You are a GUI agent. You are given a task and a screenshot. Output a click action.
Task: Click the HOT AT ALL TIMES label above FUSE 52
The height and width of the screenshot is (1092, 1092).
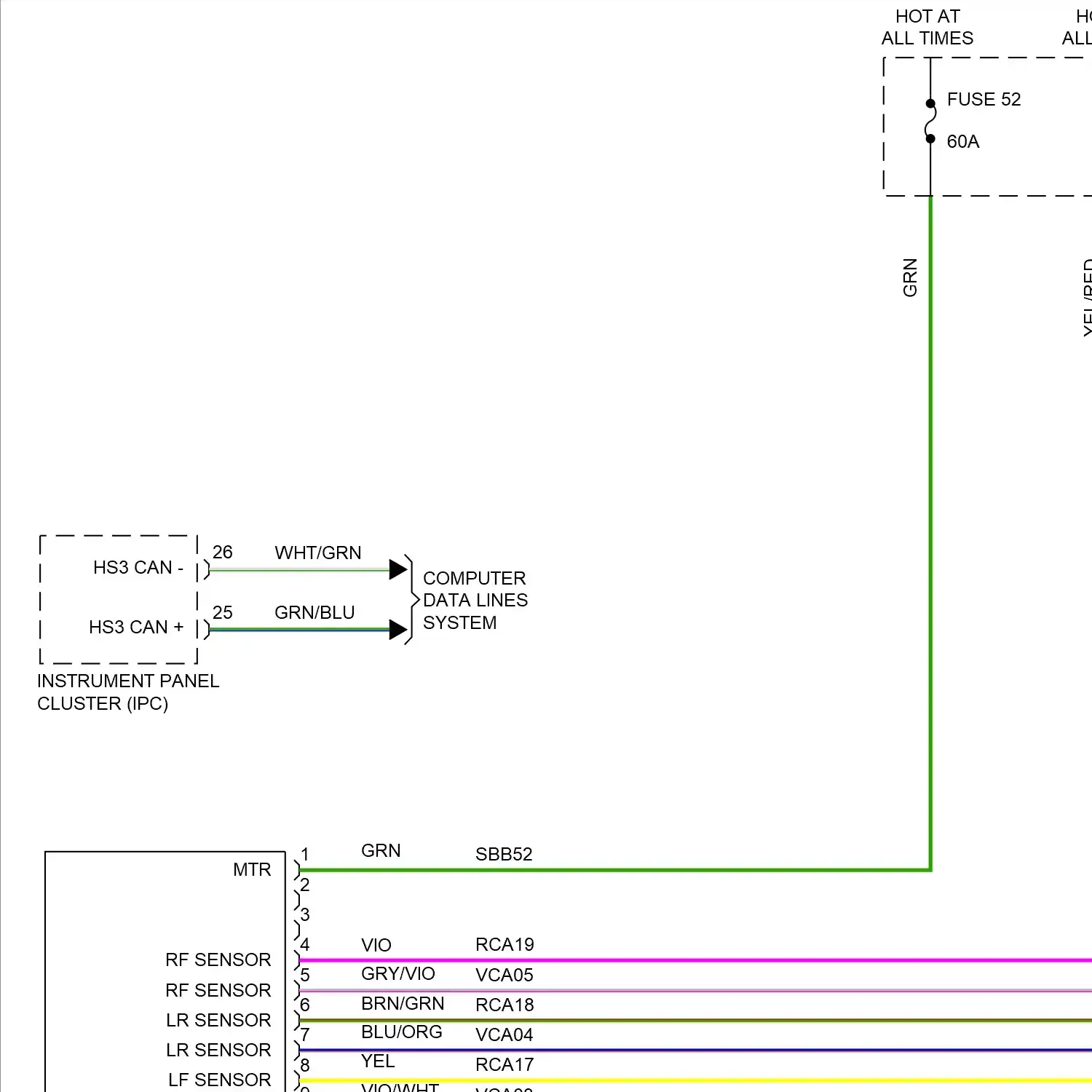[927, 27]
